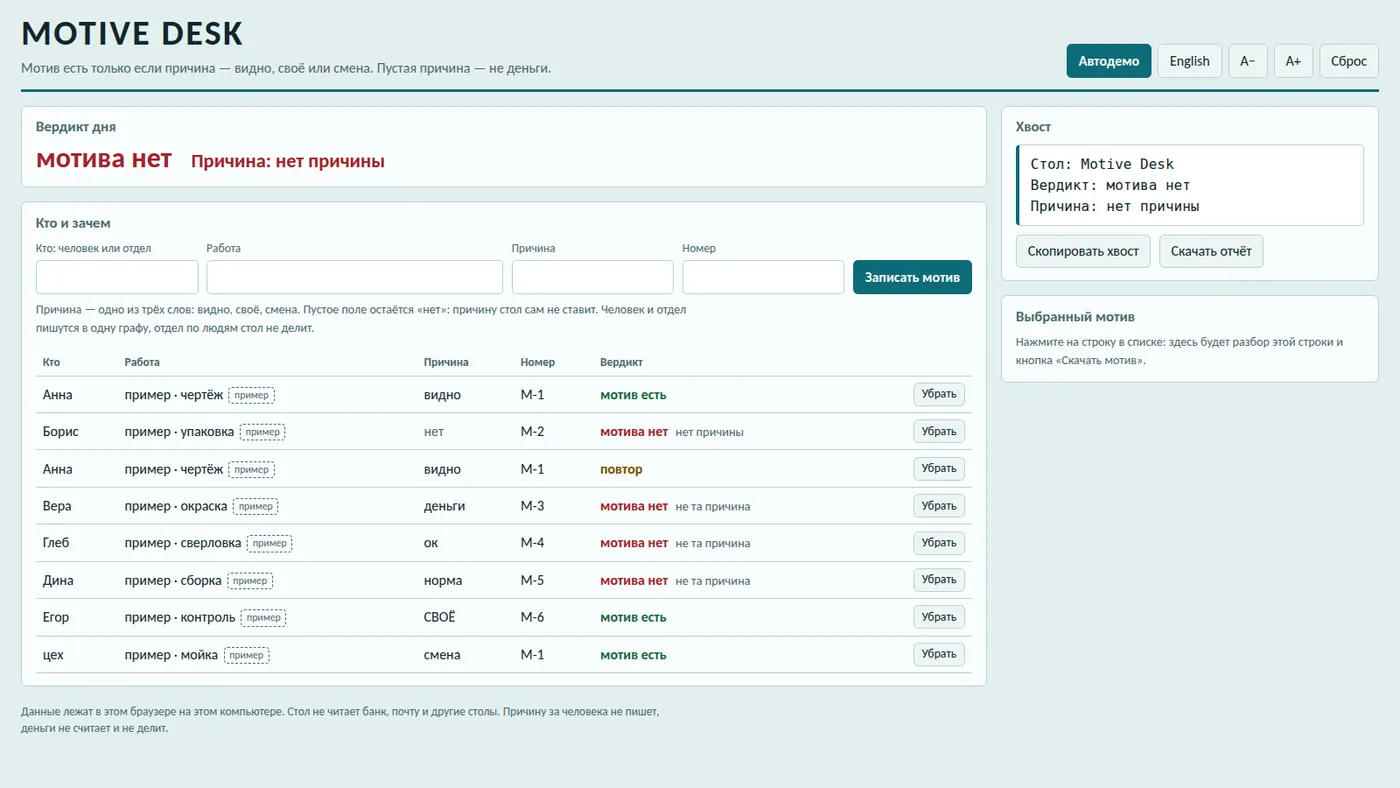Image resolution: width=1400 pixels, height=788 pixels.
Task: Click the M-6 number cell
Action: coord(532,617)
